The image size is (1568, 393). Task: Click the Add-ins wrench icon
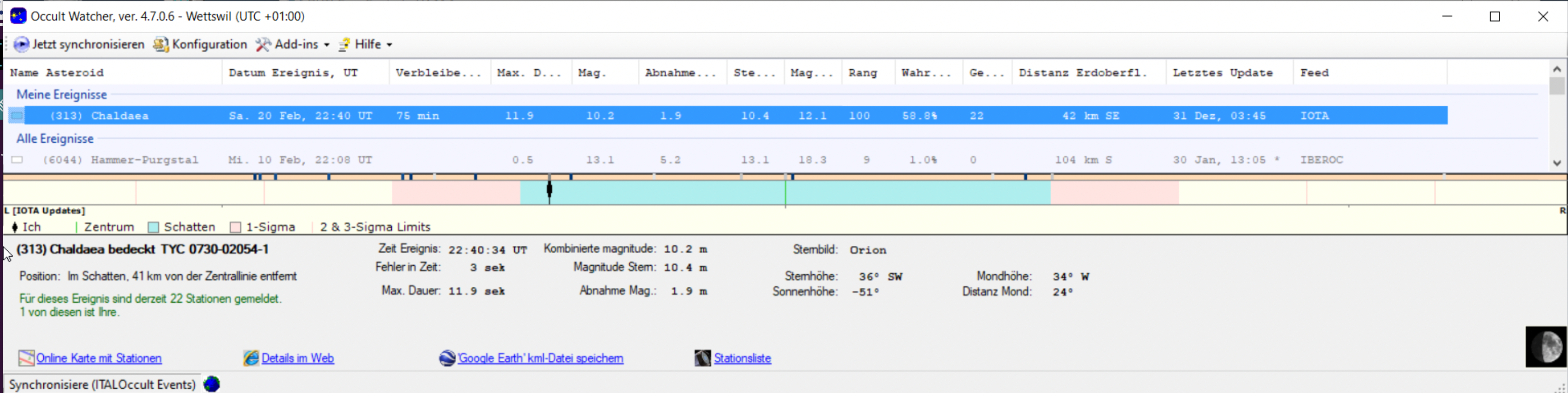point(263,44)
